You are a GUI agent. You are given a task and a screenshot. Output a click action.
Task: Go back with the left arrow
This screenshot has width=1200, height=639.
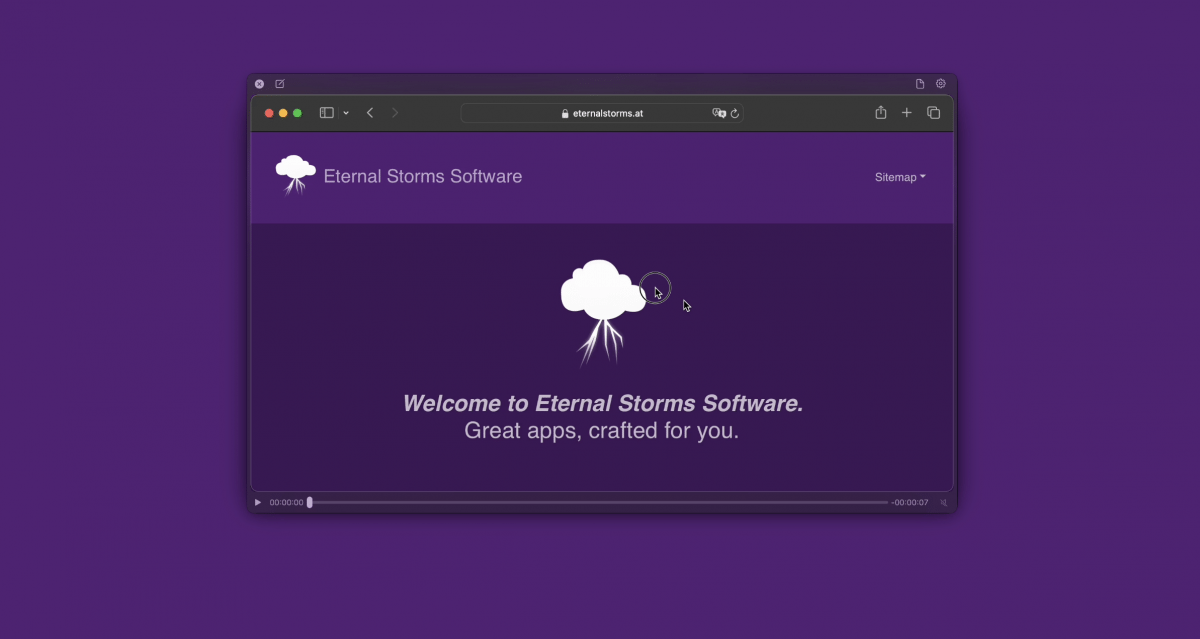[370, 113]
